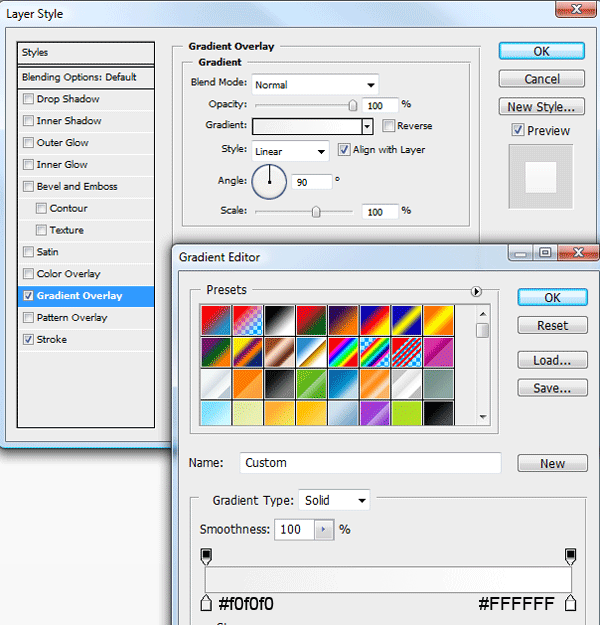Select the #f0f0f0 color stop
Screen dimensions: 600x625
pos(206,603)
